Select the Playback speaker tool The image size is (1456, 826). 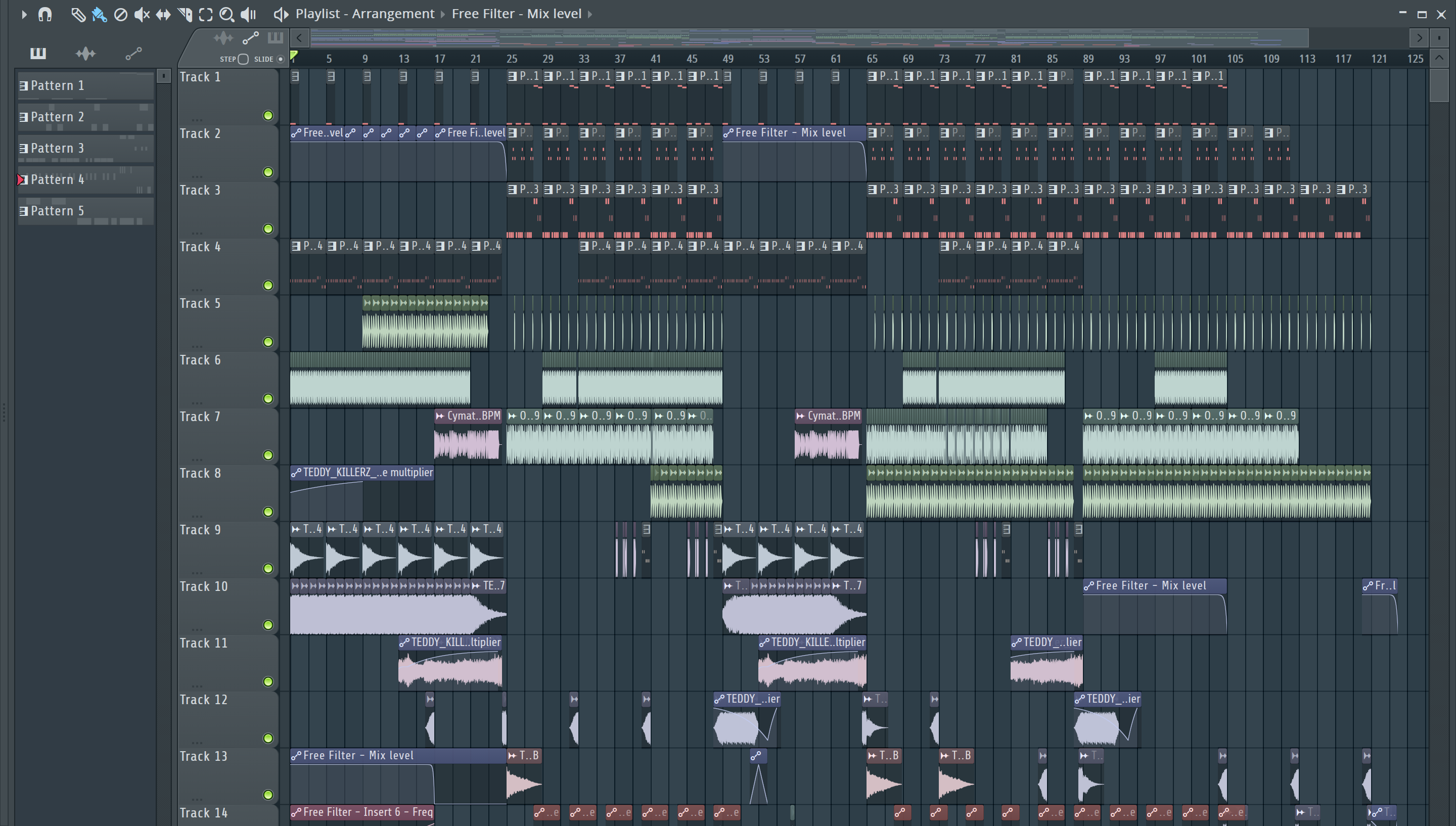click(x=248, y=14)
